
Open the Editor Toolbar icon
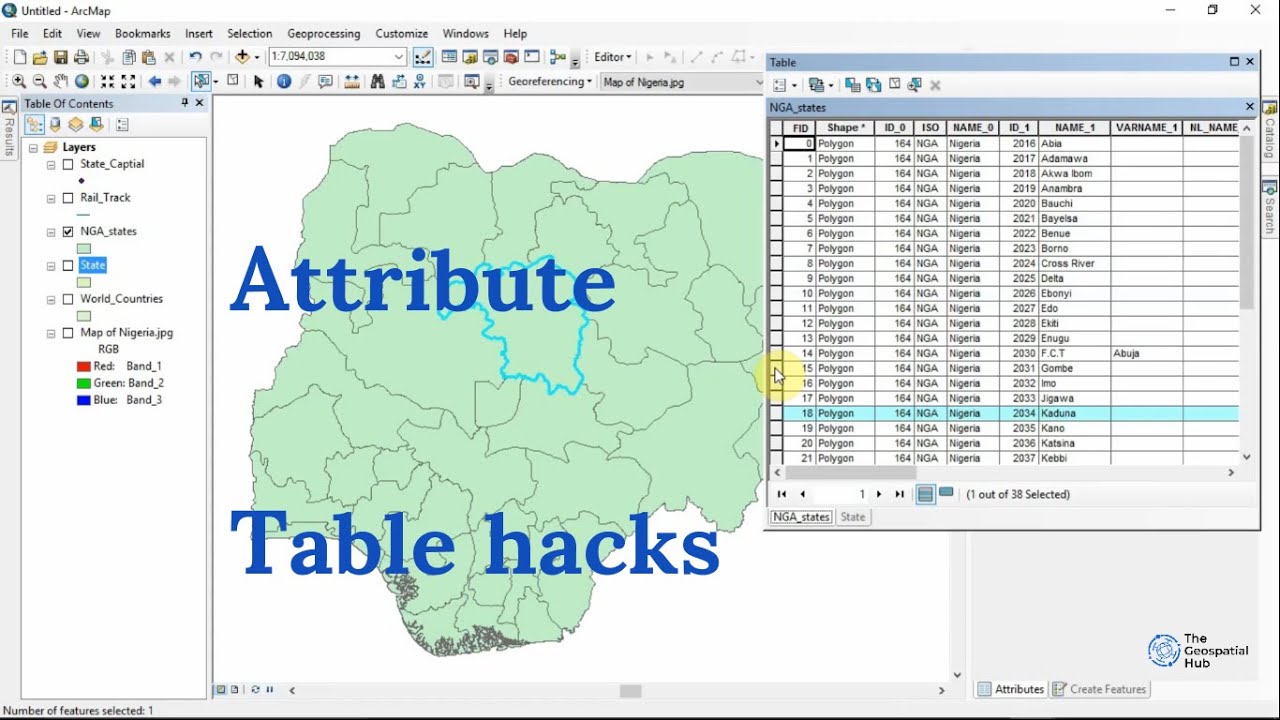[x=423, y=57]
